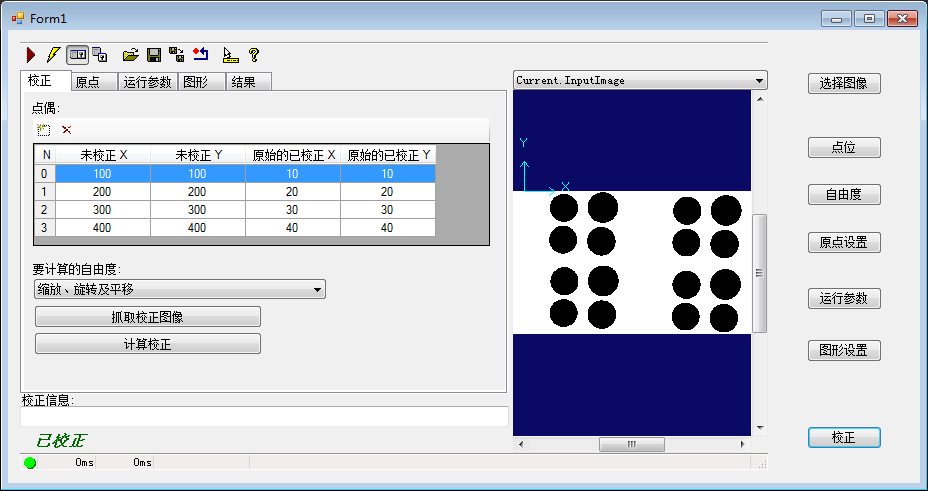The image size is (928, 491).
Task: Switch to the 结果 tab
Action: point(243,82)
